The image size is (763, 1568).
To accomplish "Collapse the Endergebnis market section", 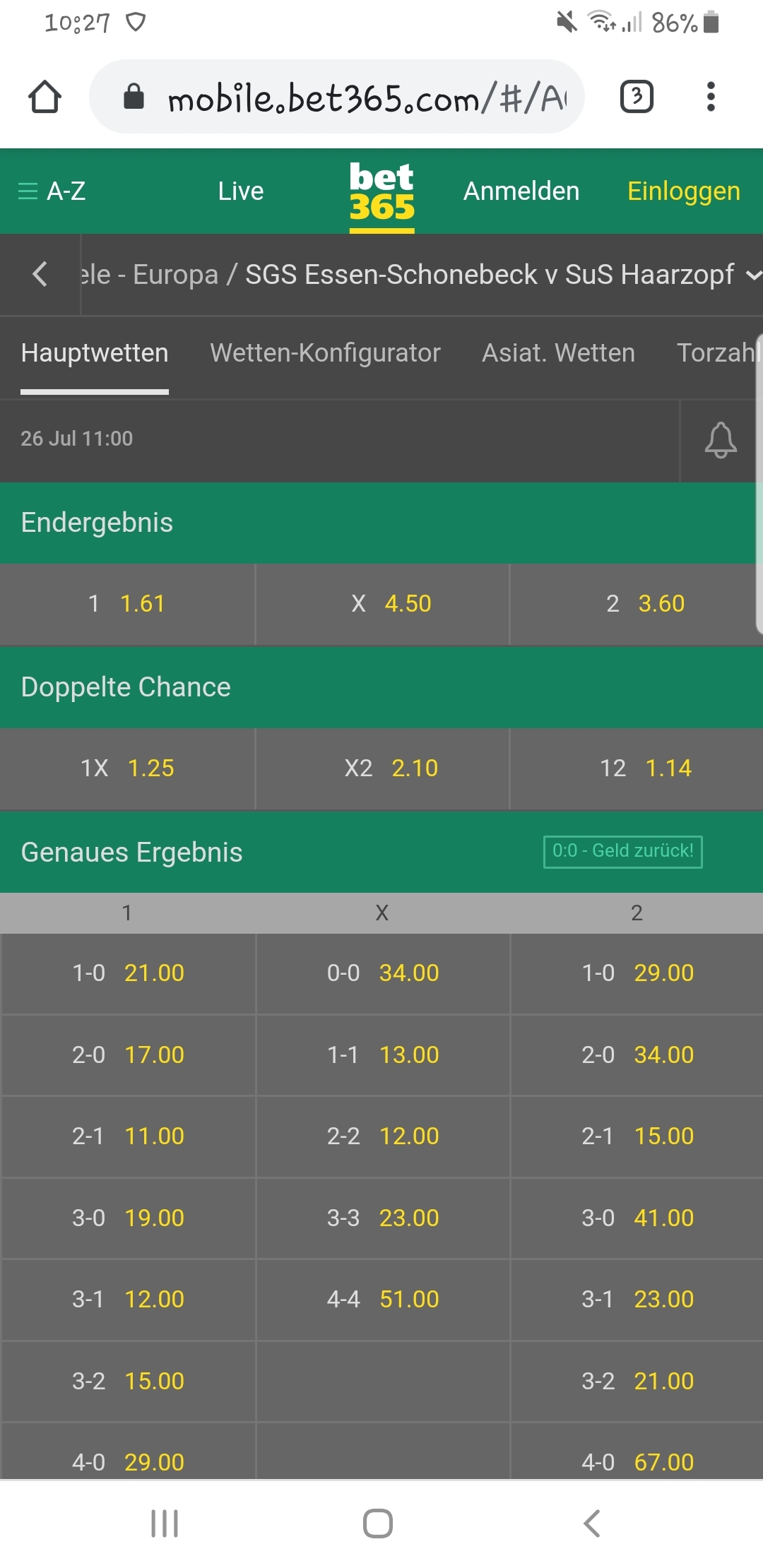I will (381, 523).
